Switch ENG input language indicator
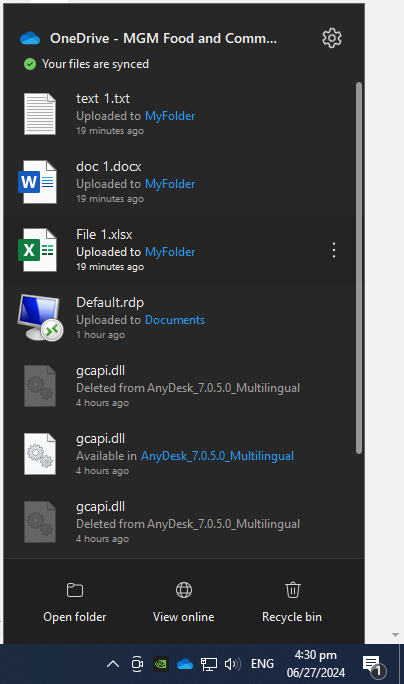Viewport: 404px width, 684px height. click(262, 664)
